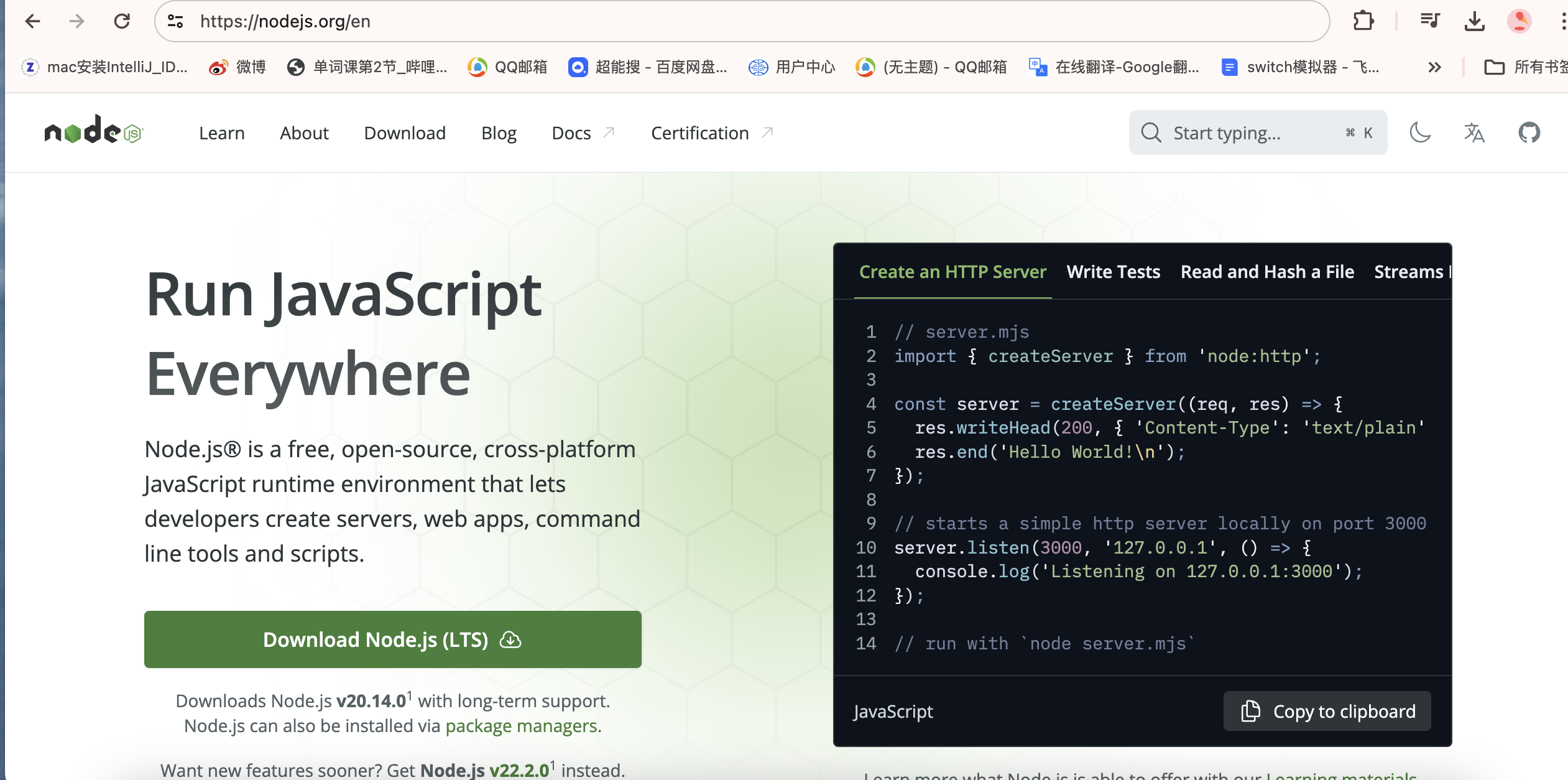Click the browser back navigation arrow
This screenshot has height=780, width=1568.
(x=34, y=20)
